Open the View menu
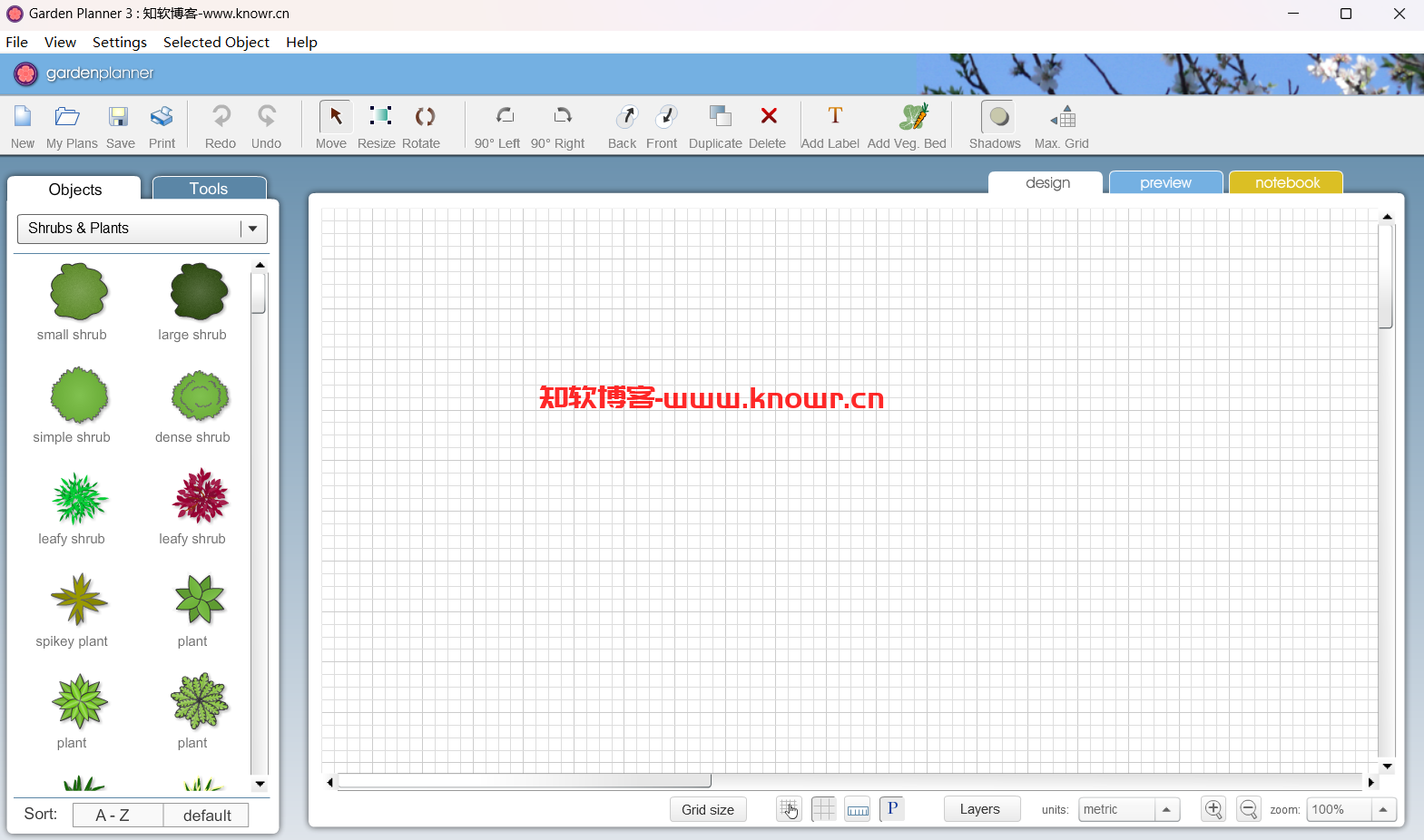 pyautogui.click(x=60, y=43)
